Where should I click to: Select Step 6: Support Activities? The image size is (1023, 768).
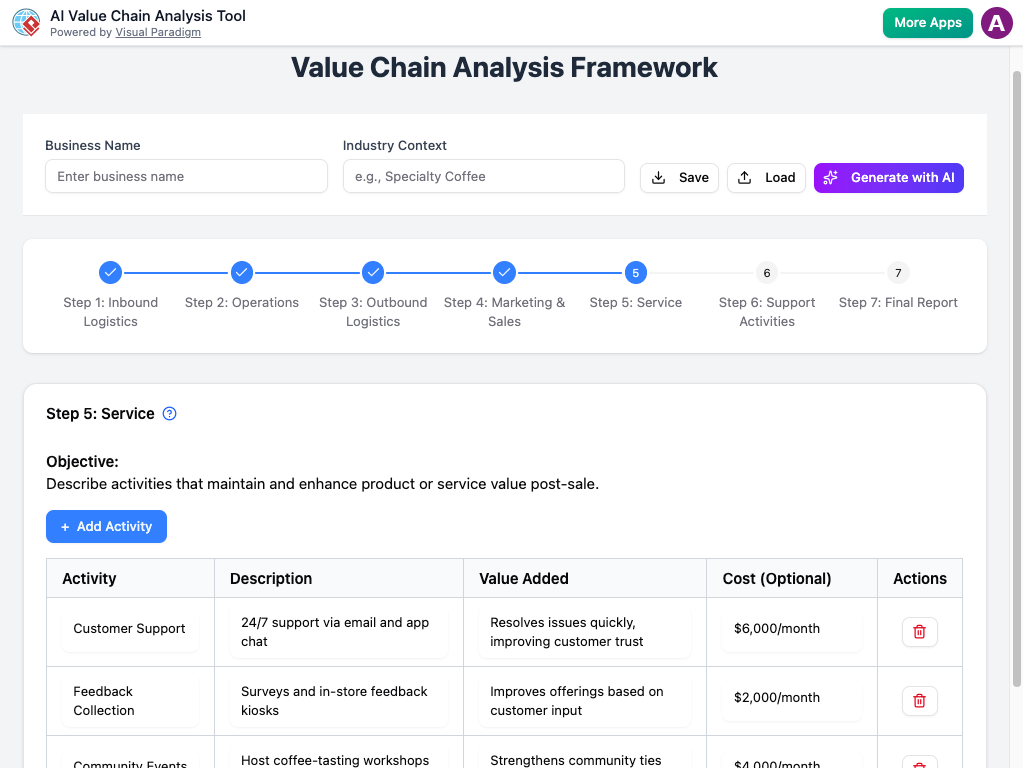point(766,272)
